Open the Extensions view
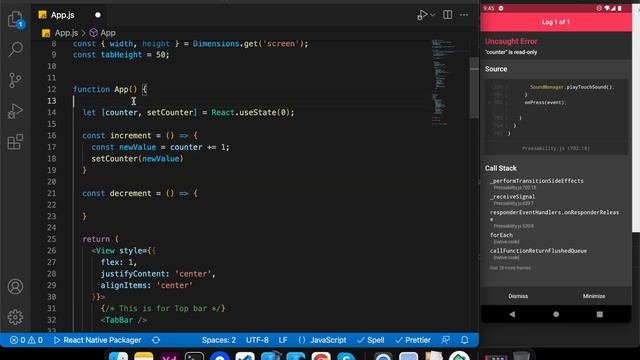 point(15,142)
